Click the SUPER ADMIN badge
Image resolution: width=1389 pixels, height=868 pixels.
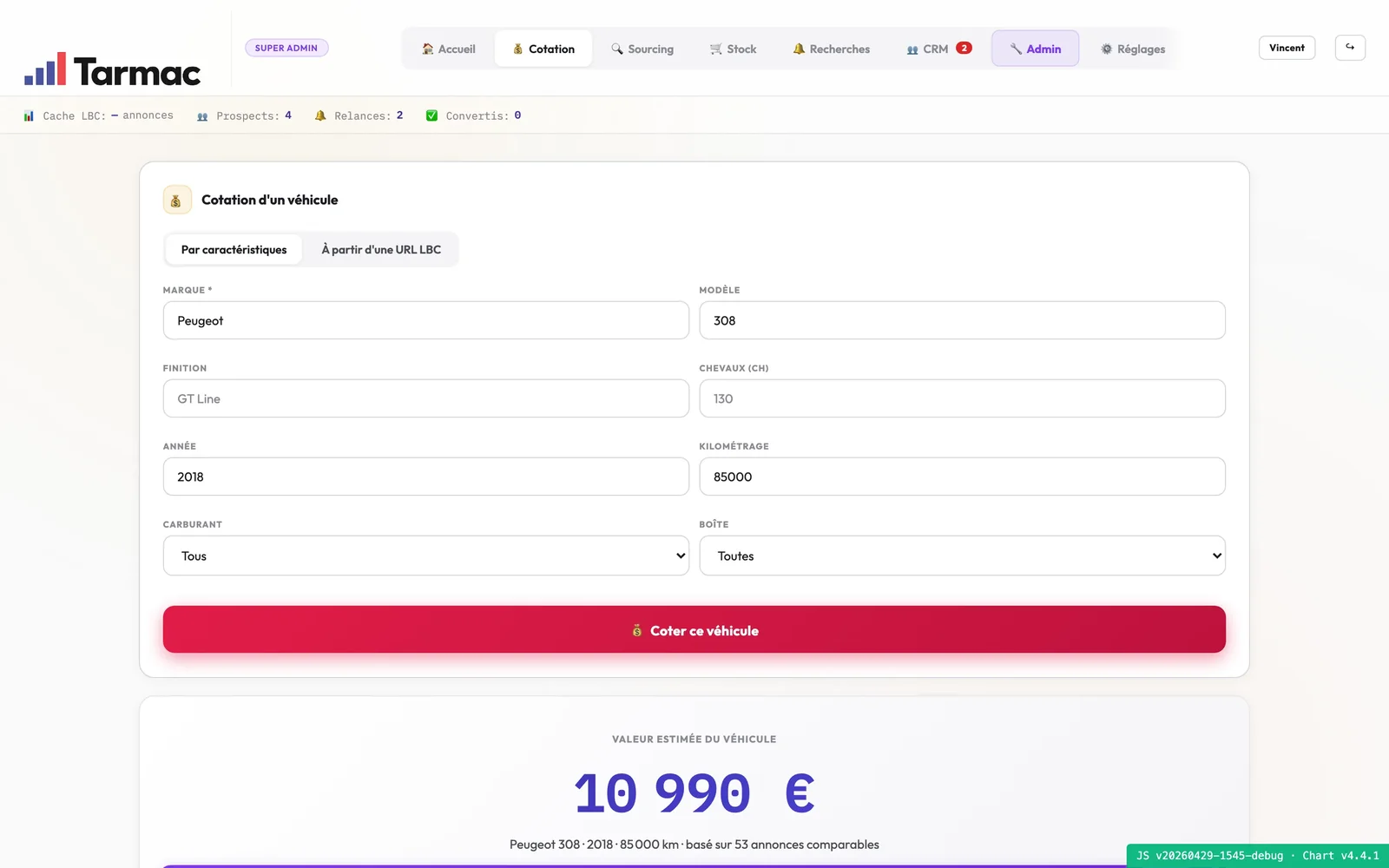286,48
